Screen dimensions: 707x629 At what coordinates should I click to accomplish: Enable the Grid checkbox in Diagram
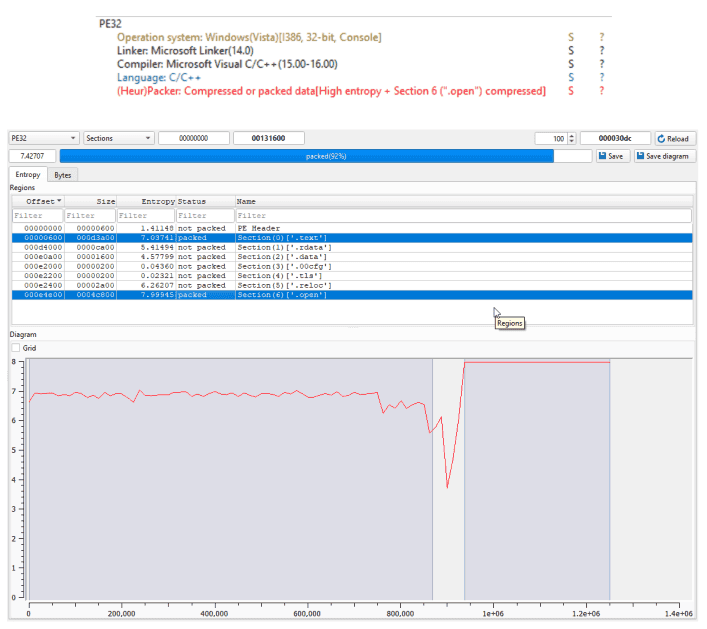[x=16, y=348]
